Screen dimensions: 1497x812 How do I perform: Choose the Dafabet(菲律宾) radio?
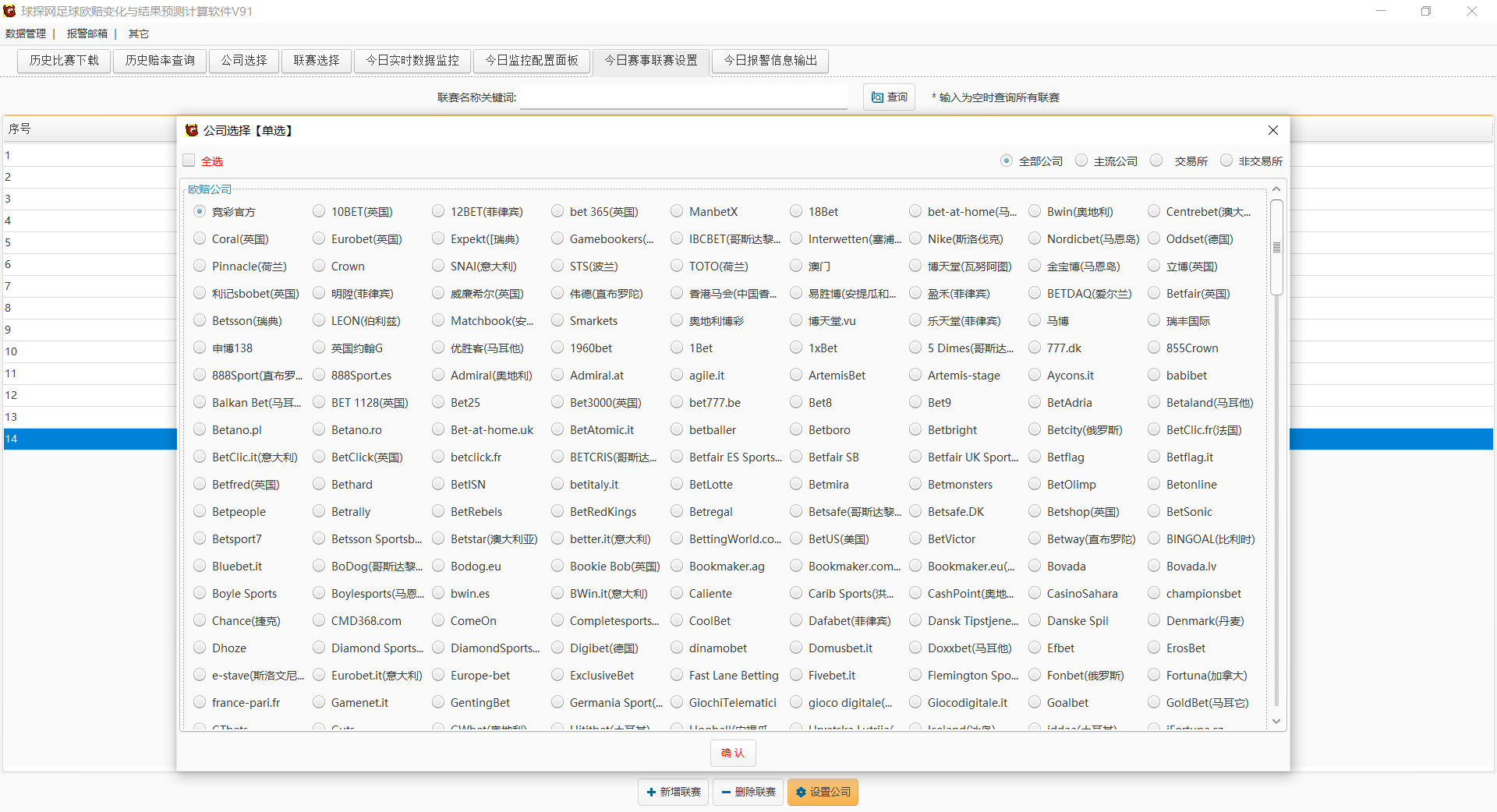(796, 620)
